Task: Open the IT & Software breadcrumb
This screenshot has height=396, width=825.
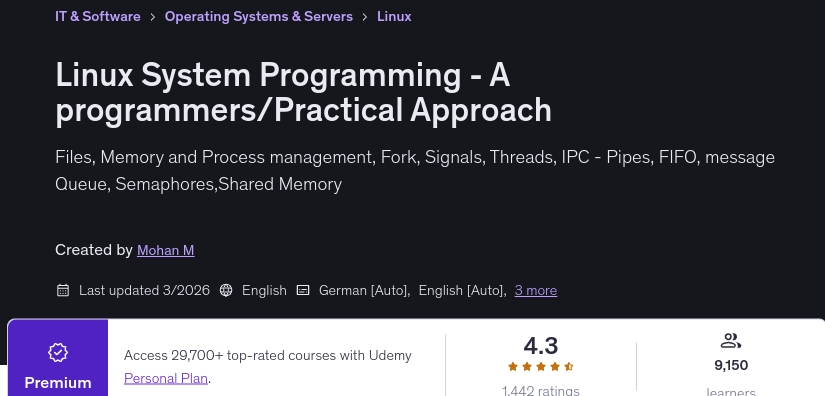Action: [x=98, y=16]
